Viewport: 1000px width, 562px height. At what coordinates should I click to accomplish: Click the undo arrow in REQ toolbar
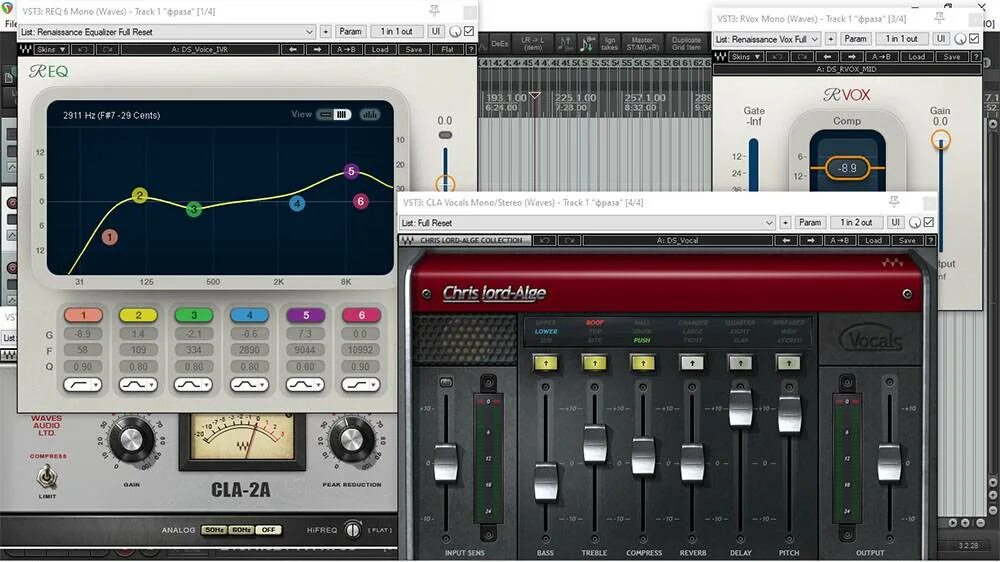coord(83,49)
